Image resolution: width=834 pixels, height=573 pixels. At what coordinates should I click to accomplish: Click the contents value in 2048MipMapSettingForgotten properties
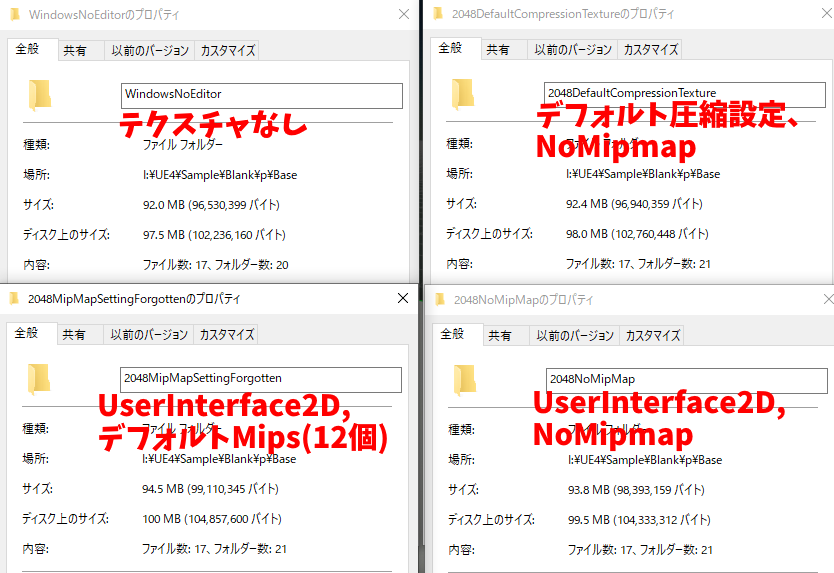pyautogui.click(x=214, y=549)
